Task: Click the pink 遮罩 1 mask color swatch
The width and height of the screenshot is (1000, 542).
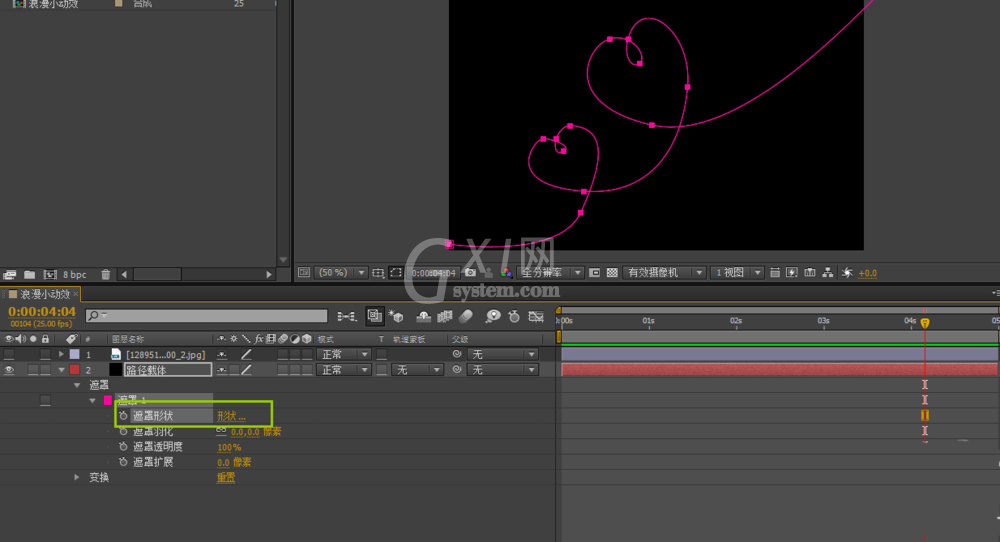Action: (108, 400)
